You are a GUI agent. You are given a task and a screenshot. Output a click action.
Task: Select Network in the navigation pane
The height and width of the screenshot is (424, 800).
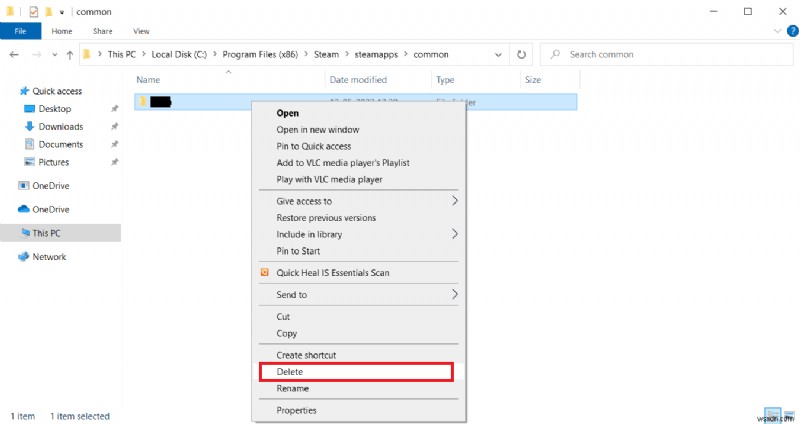point(49,257)
